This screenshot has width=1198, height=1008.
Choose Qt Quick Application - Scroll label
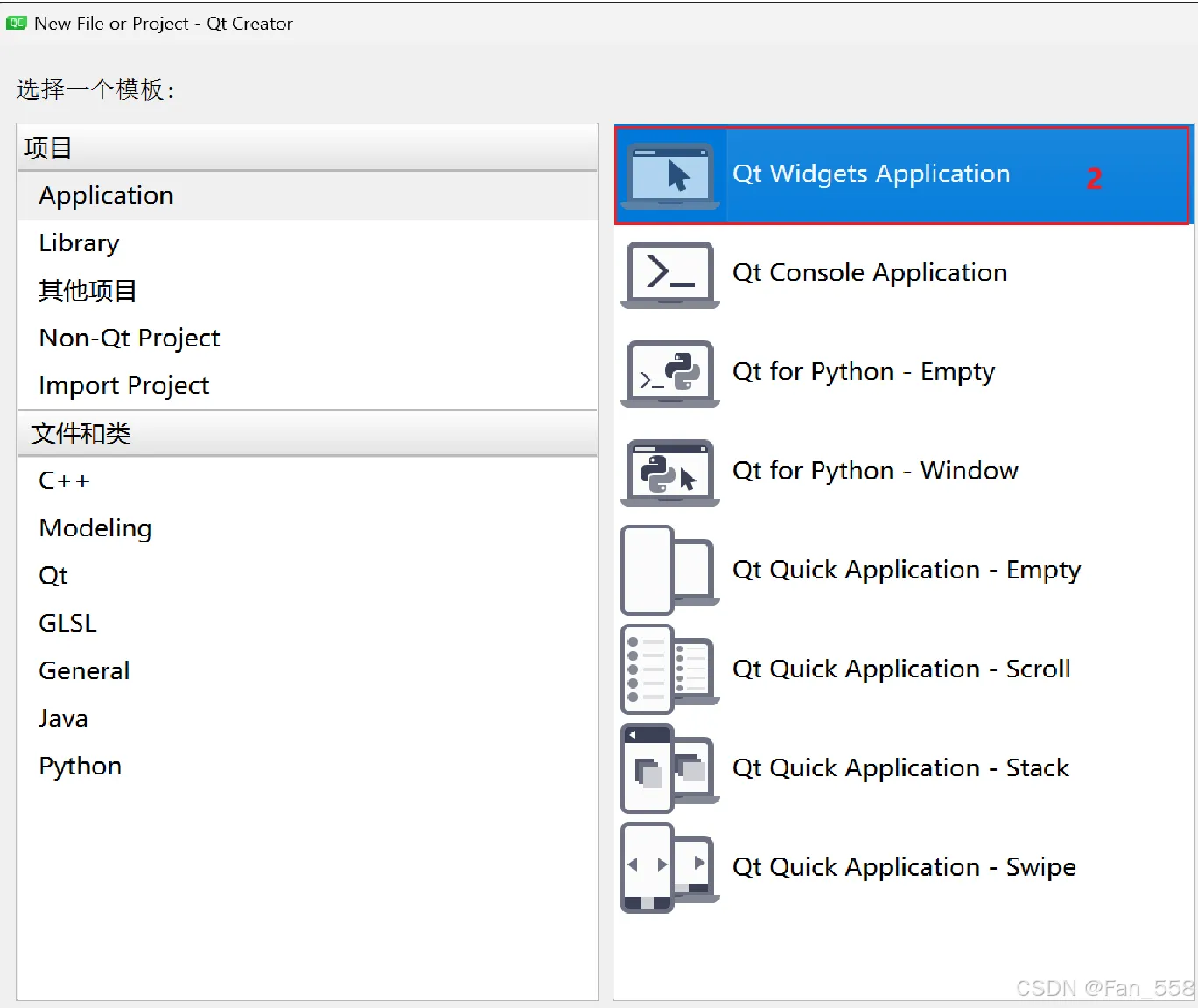point(901,668)
